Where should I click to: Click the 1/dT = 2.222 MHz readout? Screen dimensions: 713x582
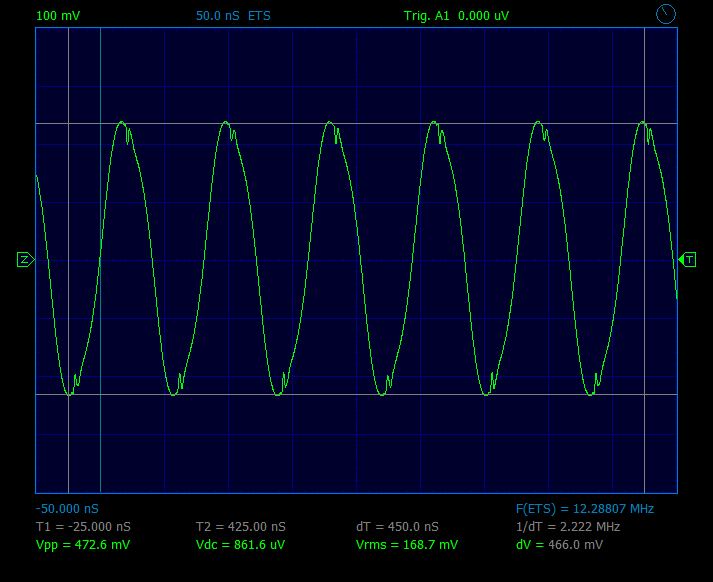pos(568,527)
